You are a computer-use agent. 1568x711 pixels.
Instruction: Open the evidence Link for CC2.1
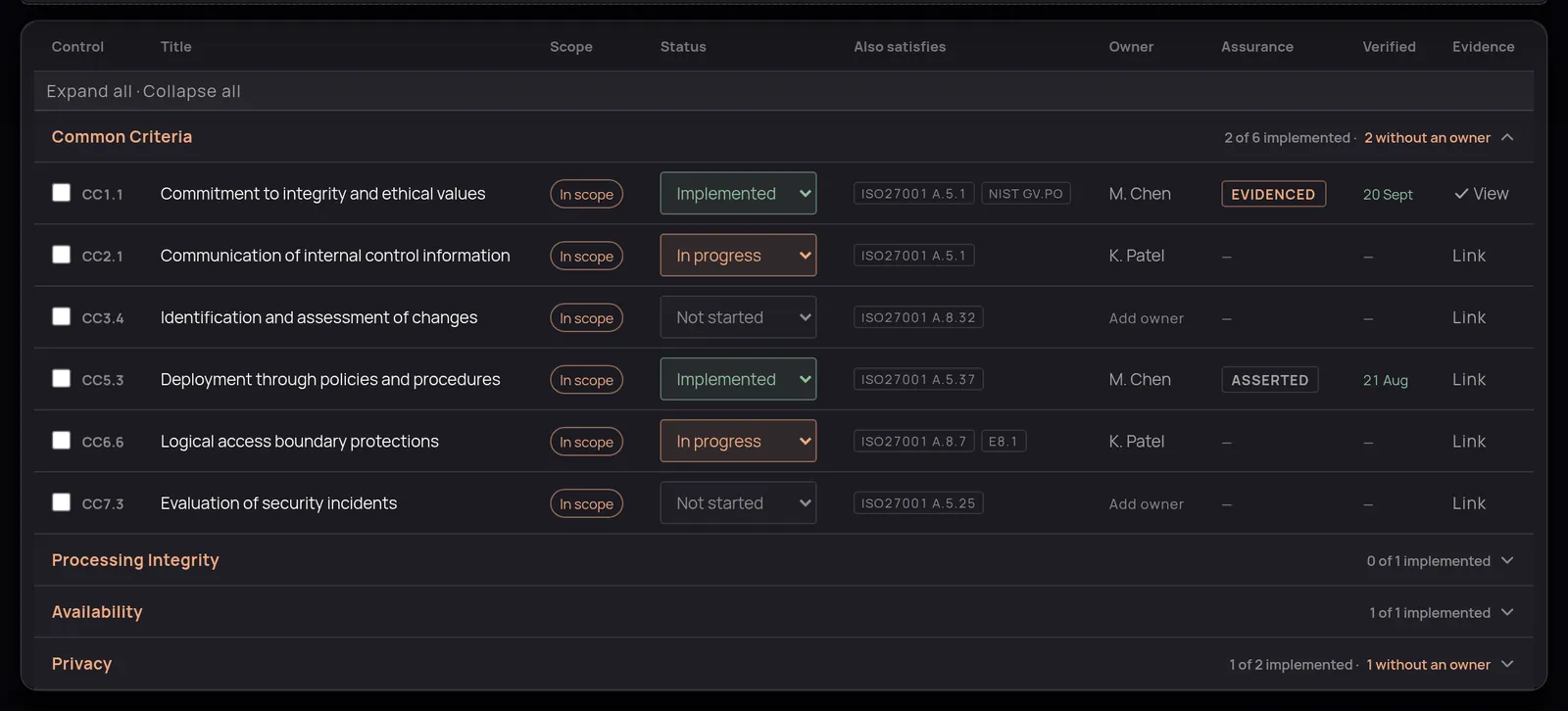1469,256
